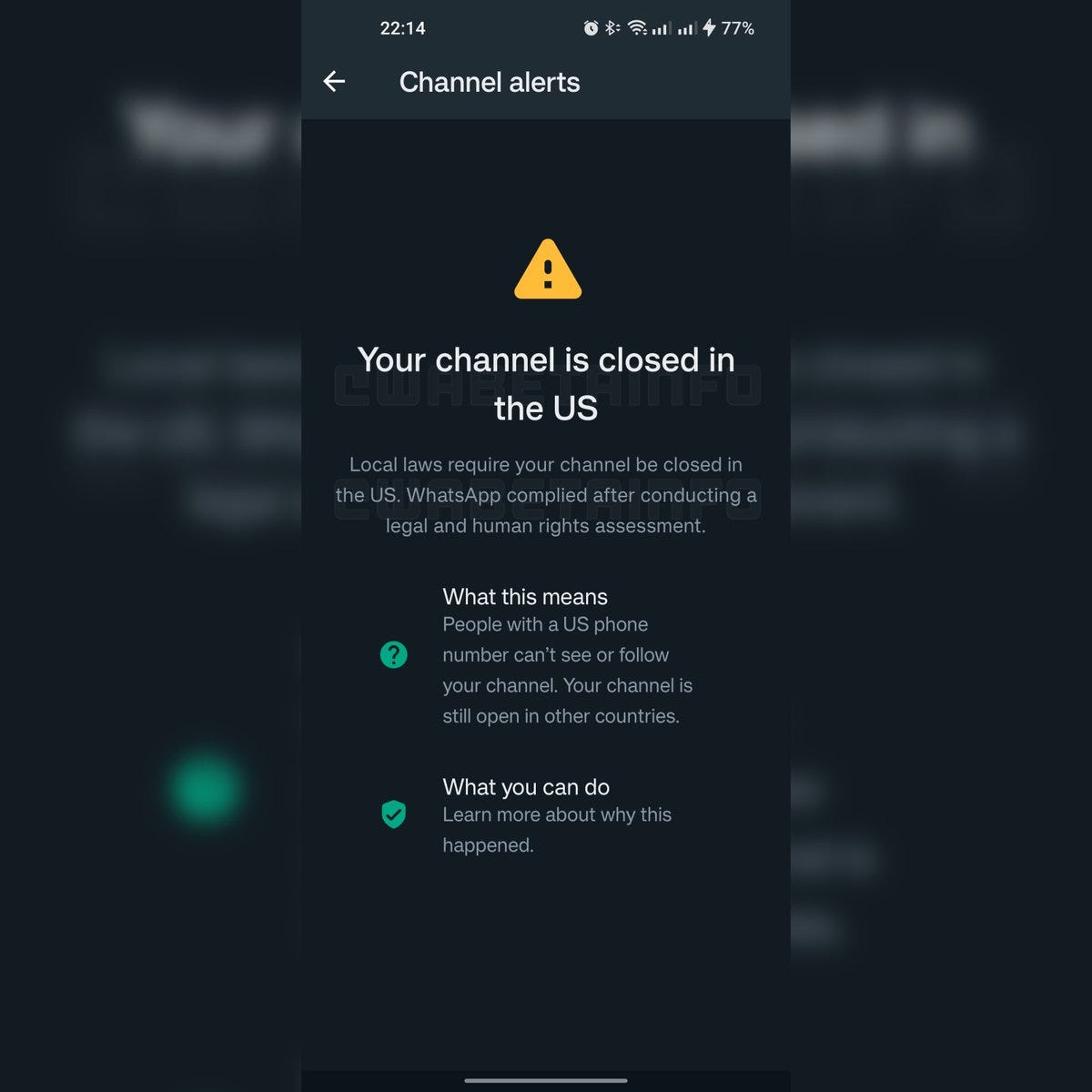This screenshot has width=1092, height=1092.
Task: Open Learn more about why this happened
Action: pyautogui.click(x=557, y=830)
